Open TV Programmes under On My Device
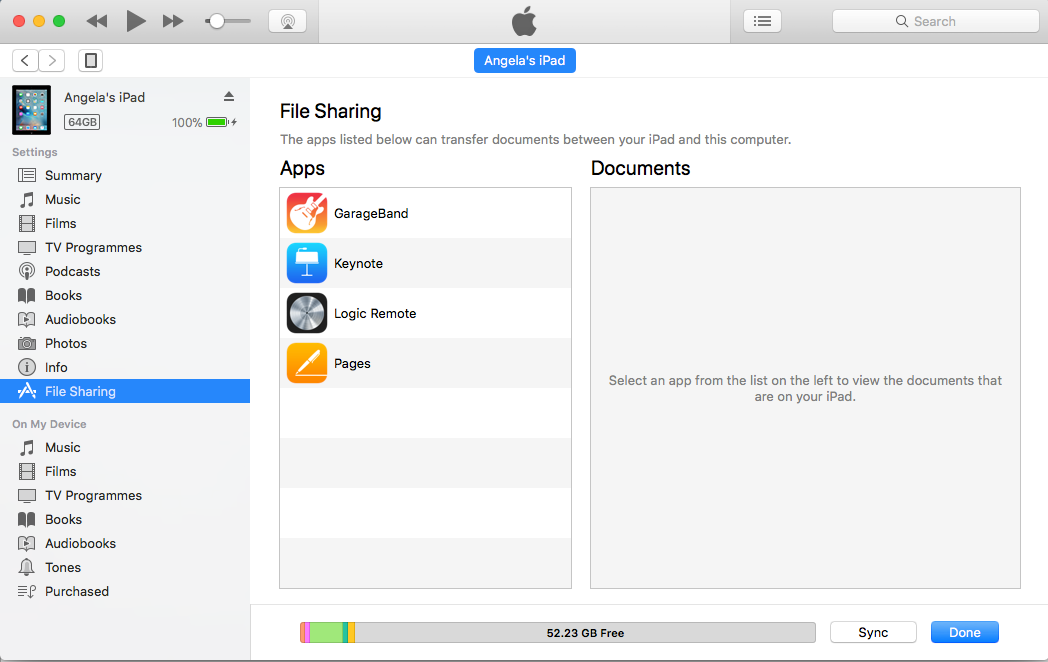Image resolution: width=1048 pixels, height=662 pixels. 125,495
